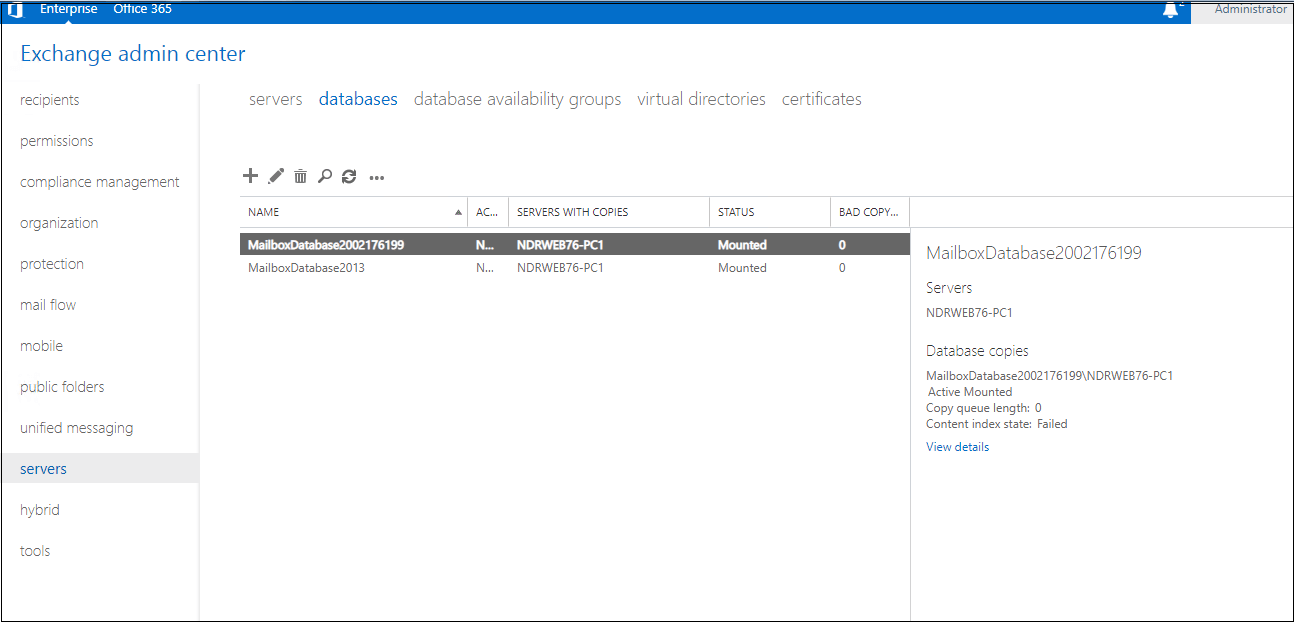The image size is (1294, 622).
Task: Open the more options ellipsis menu
Action: [x=377, y=178]
